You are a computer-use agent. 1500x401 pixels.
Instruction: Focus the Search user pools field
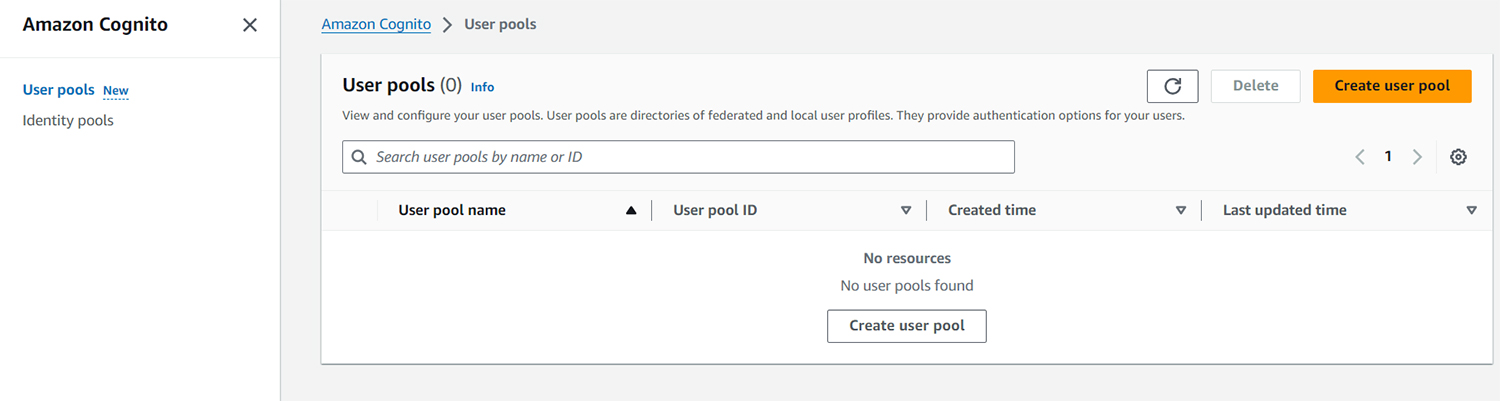pos(678,157)
